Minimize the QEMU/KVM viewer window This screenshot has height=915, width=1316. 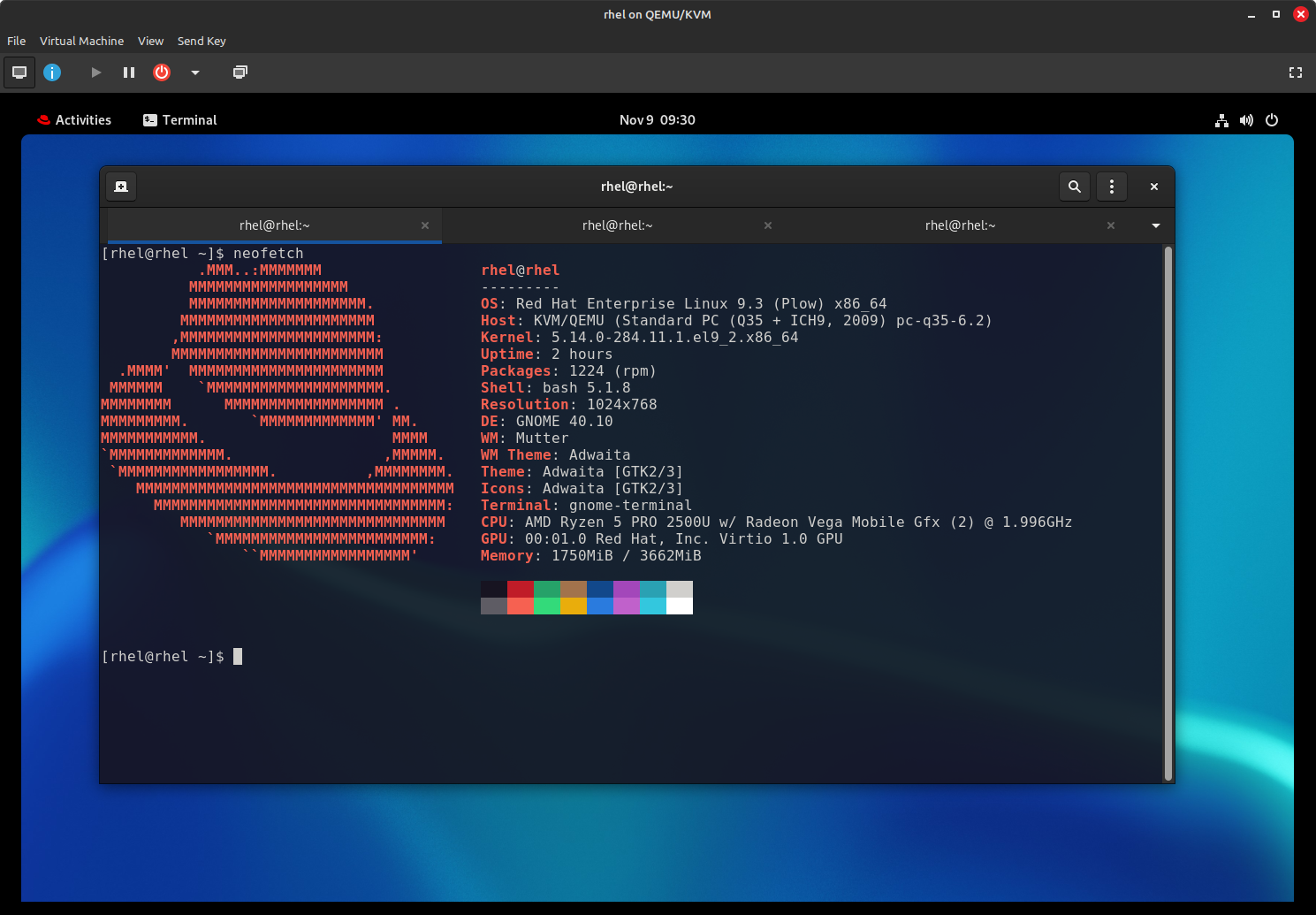coord(1251,15)
